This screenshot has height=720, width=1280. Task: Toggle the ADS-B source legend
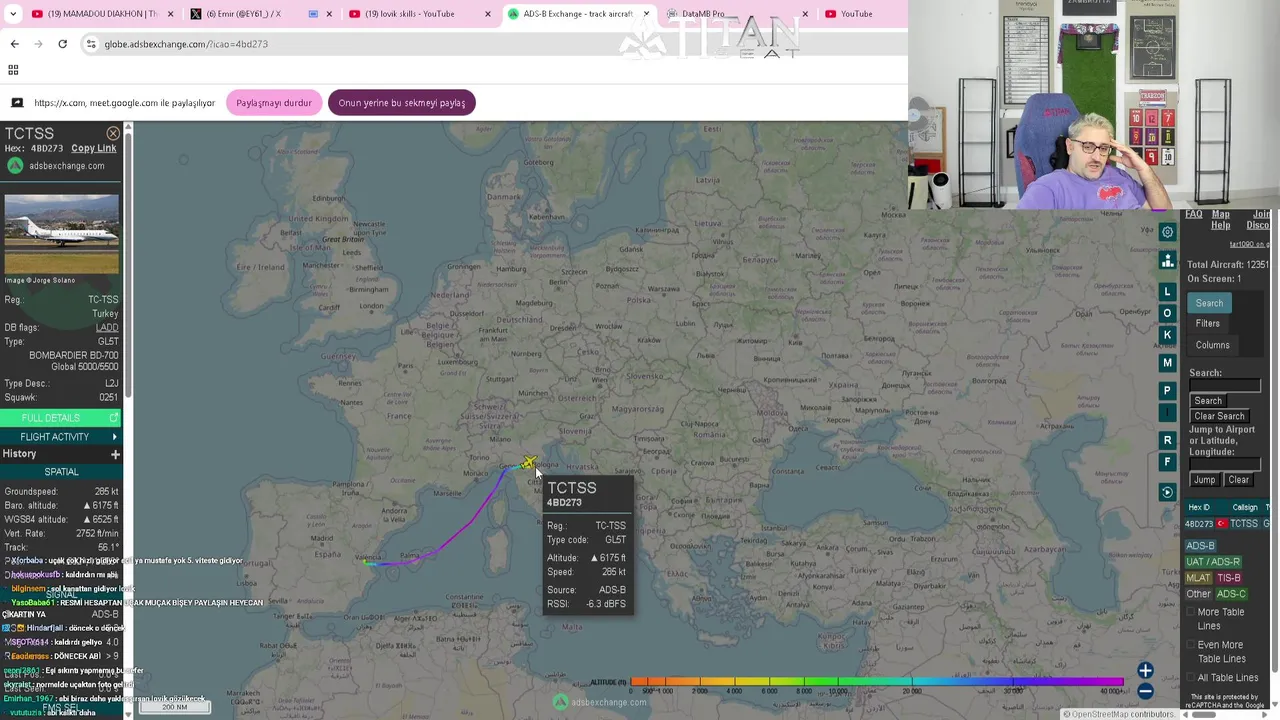pyautogui.click(x=1200, y=546)
